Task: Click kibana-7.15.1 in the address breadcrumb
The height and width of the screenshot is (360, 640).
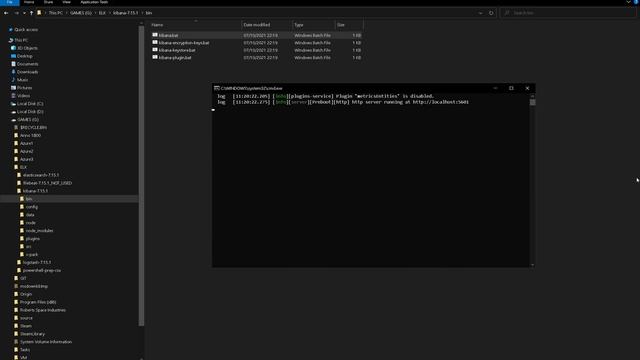Action: 125,13
